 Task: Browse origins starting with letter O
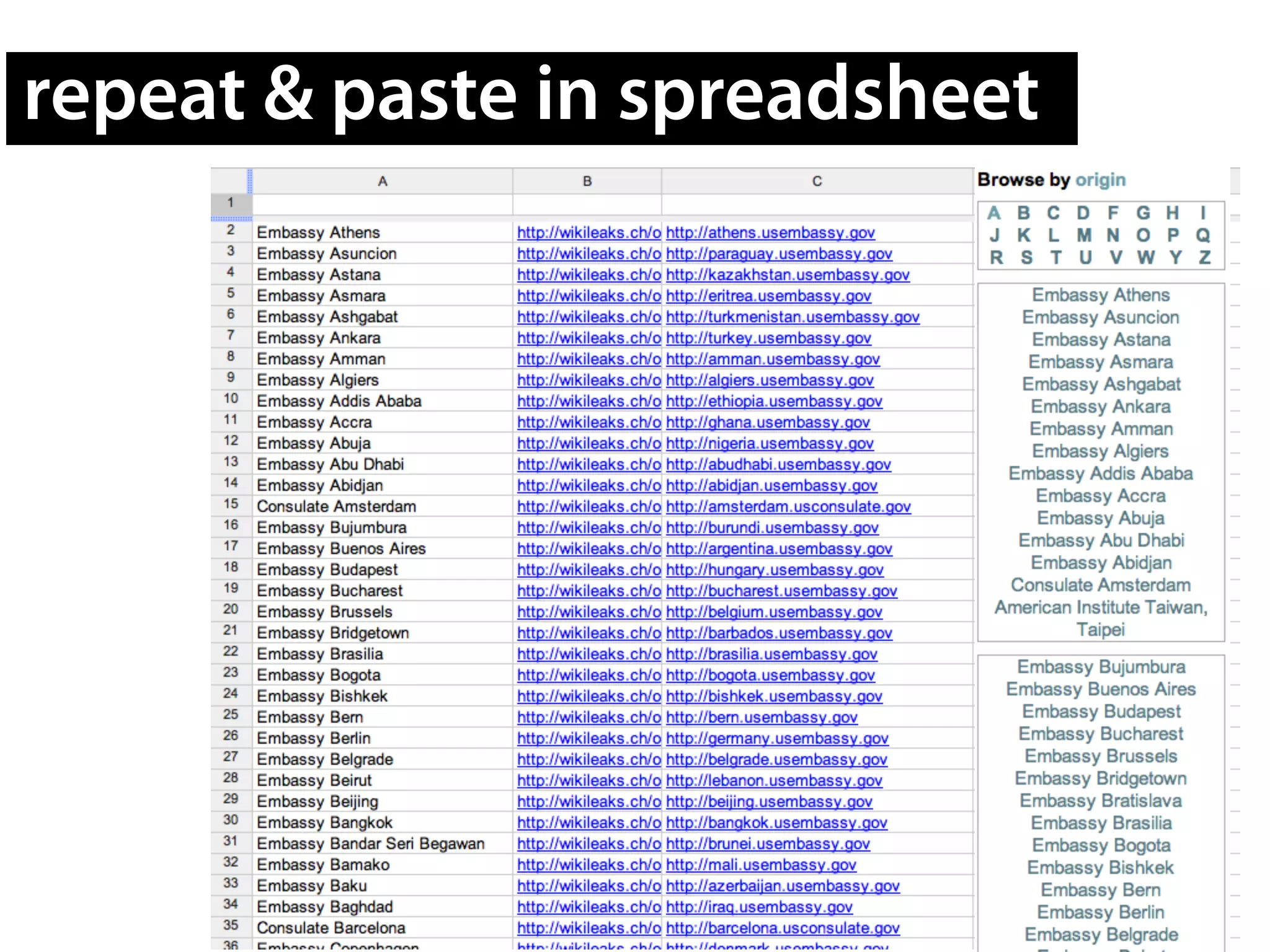pos(1143,236)
